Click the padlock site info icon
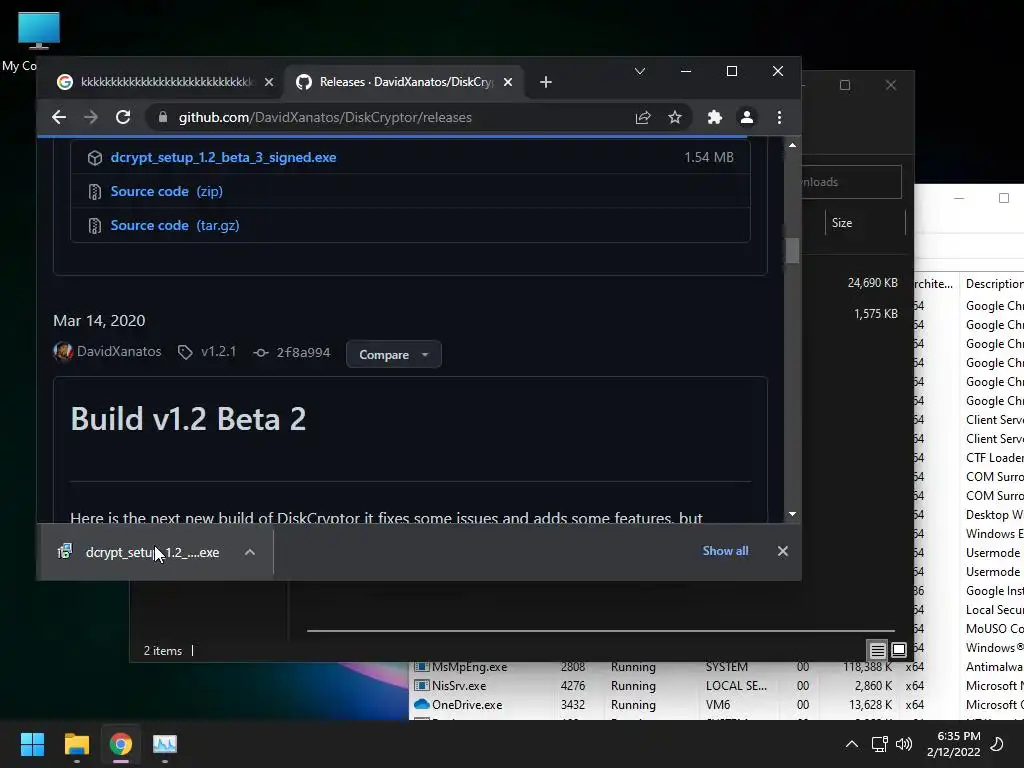The image size is (1024, 768). pyautogui.click(x=163, y=118)
